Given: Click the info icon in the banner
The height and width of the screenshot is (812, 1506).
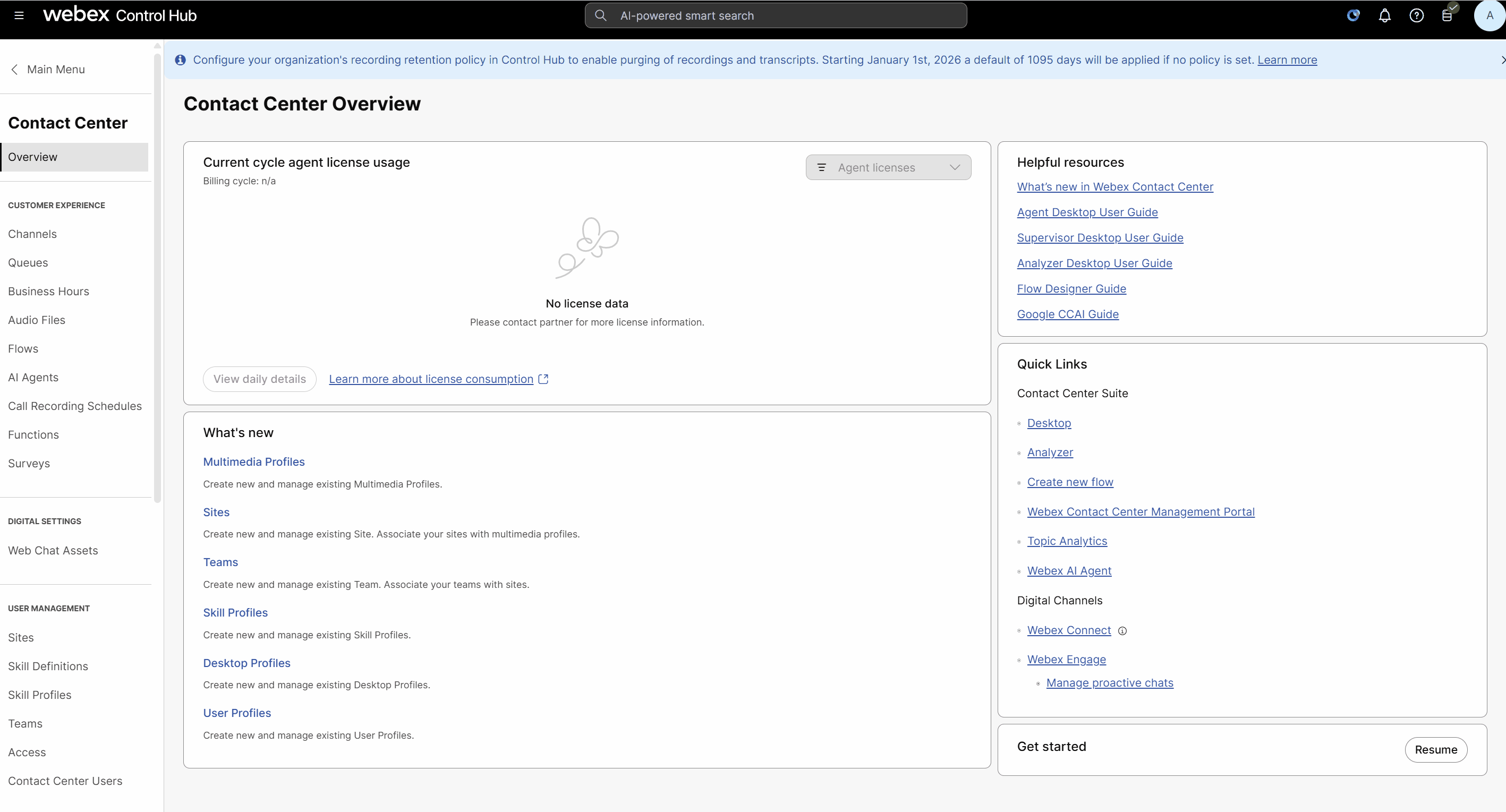Looking at the screenshot, I should click(x=180, y=59).
